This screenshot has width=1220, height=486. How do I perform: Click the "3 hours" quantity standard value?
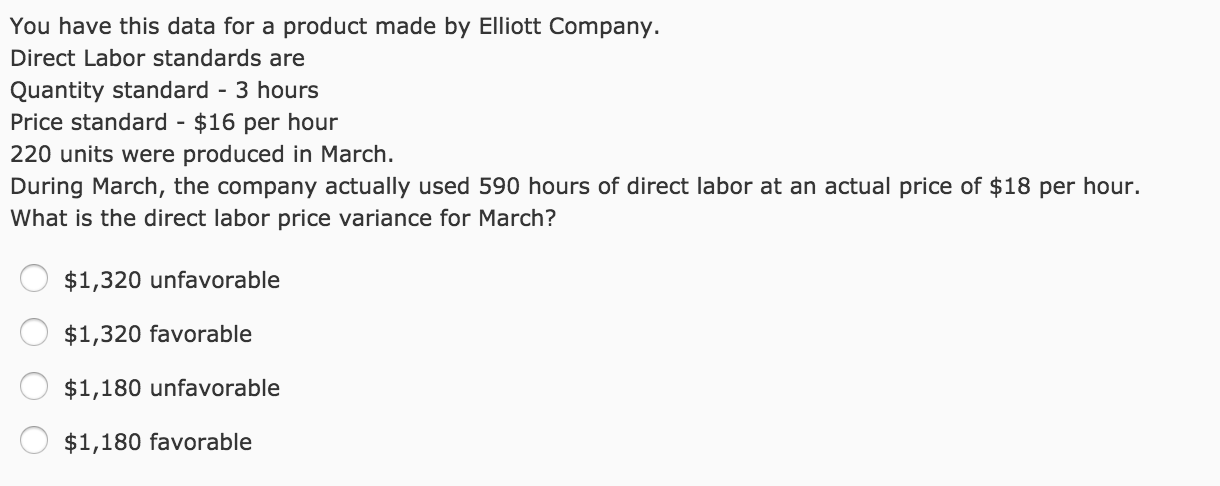tap(276, 90)
